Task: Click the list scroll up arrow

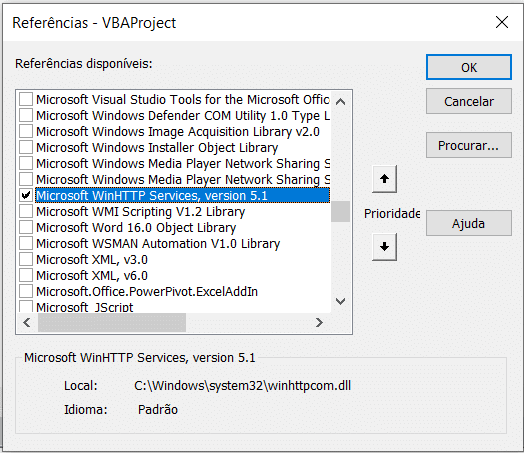Action: (340, 102)
